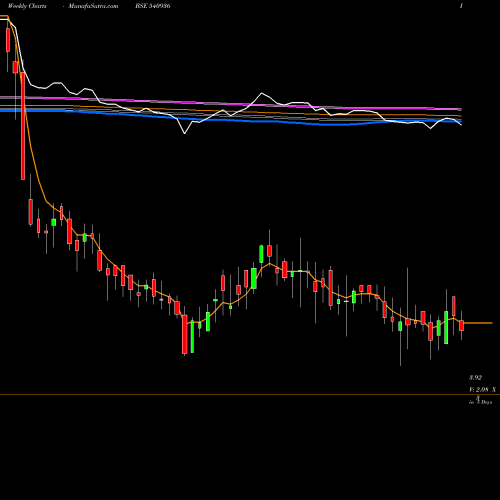Click the '3.92' price value
Screen dimensions: 500x500
(x=475, y=378)
